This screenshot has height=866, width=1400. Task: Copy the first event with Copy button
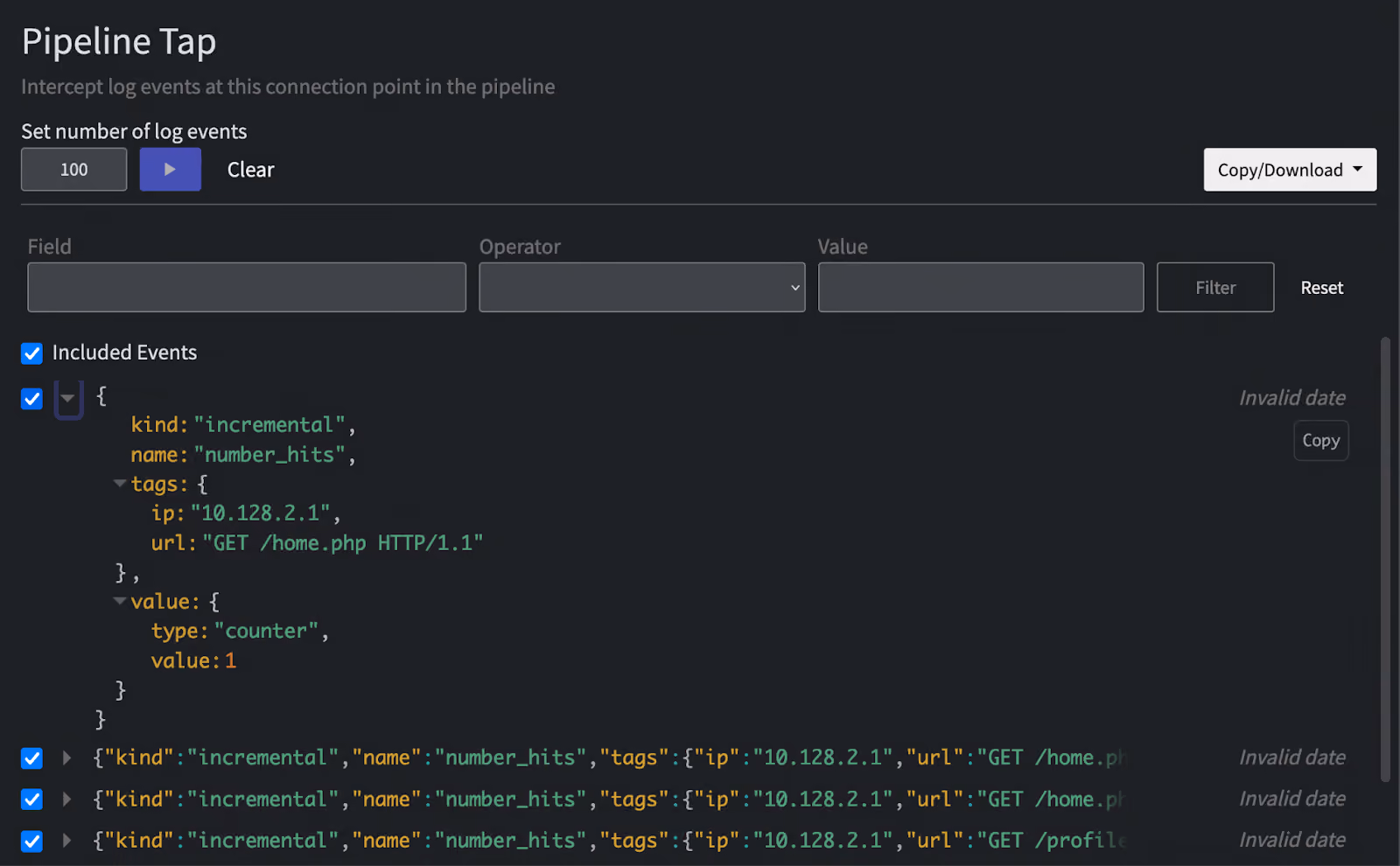1320,440
